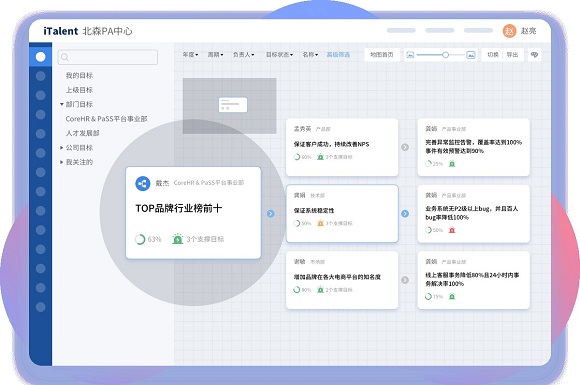Open the 保证系统稳定性 goal title
The height and width of the screenshot is (385, 580).
(x=314, y=210)
